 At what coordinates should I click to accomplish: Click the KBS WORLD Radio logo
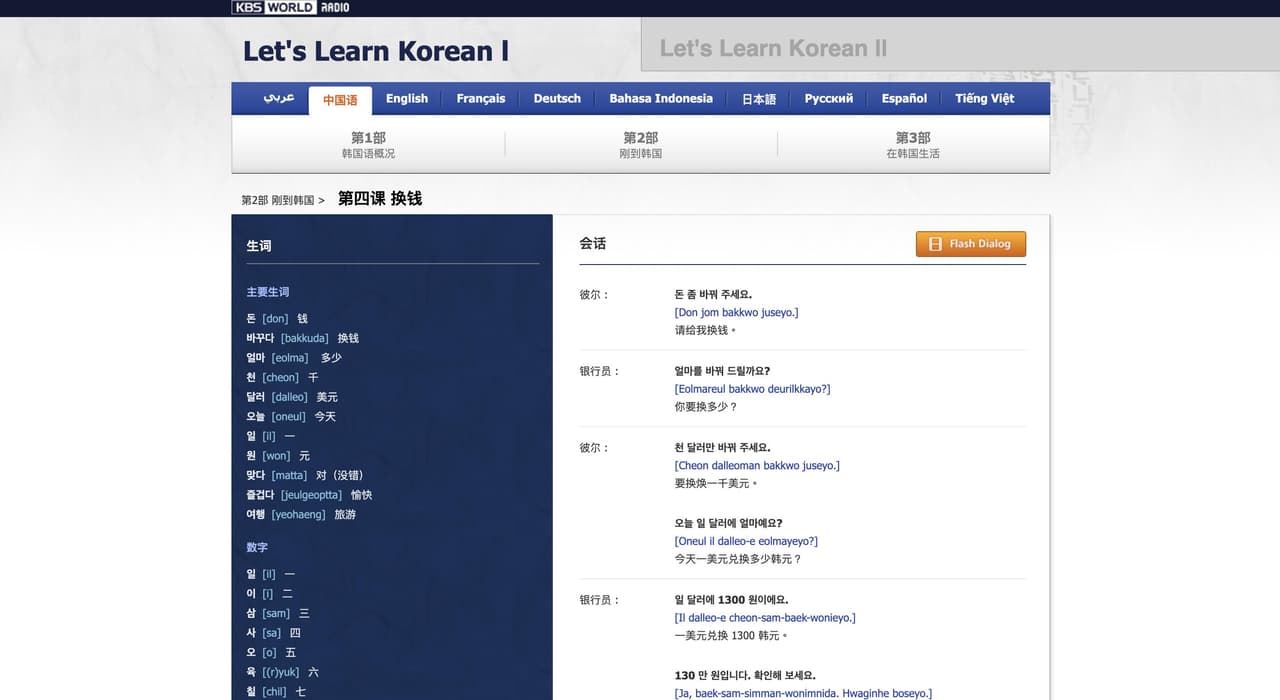[288, 6]
